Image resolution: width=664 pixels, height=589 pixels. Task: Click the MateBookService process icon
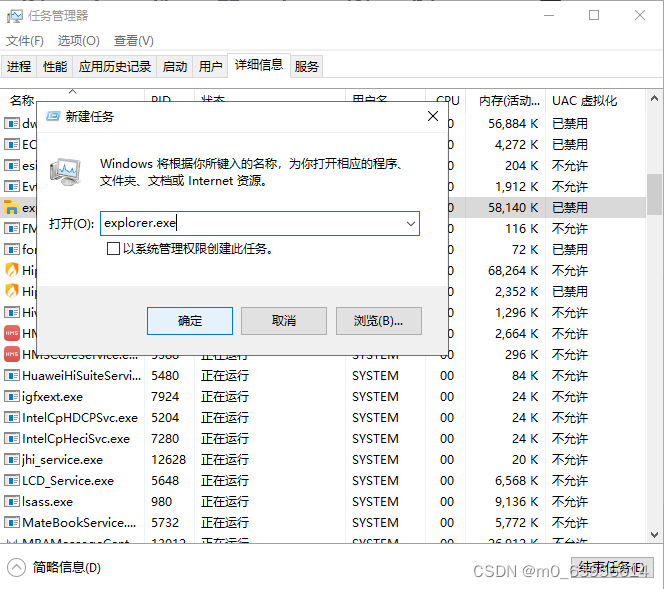click(x=12, y=523)
